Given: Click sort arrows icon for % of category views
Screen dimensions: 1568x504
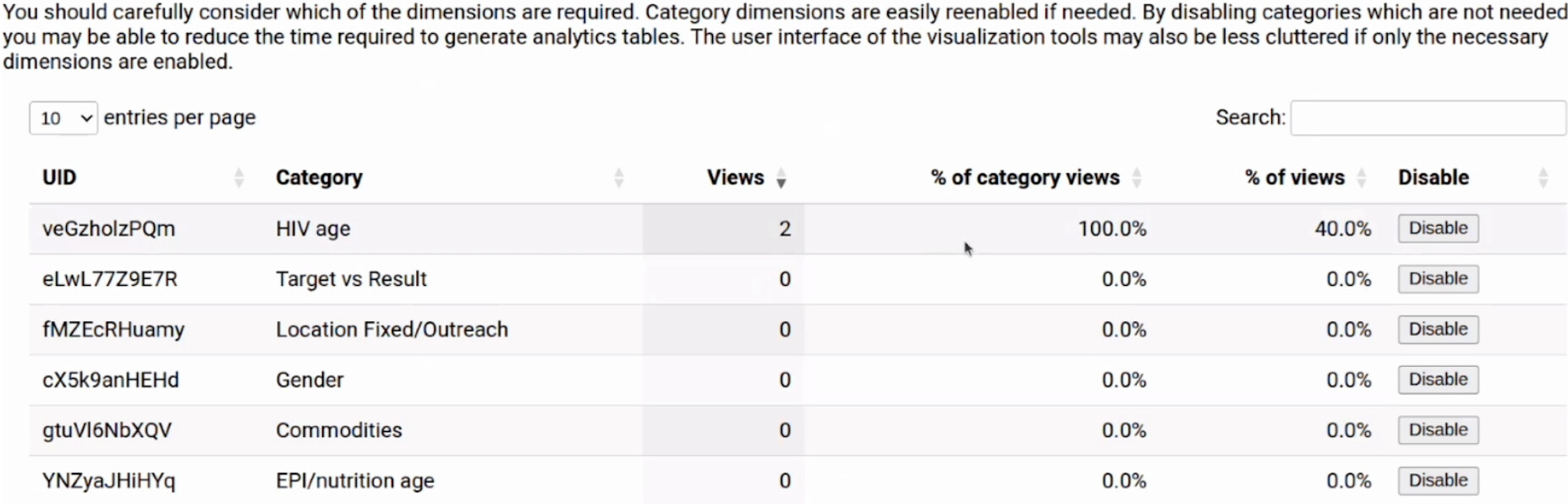Looking at the screenshot, I should 1137,178.
